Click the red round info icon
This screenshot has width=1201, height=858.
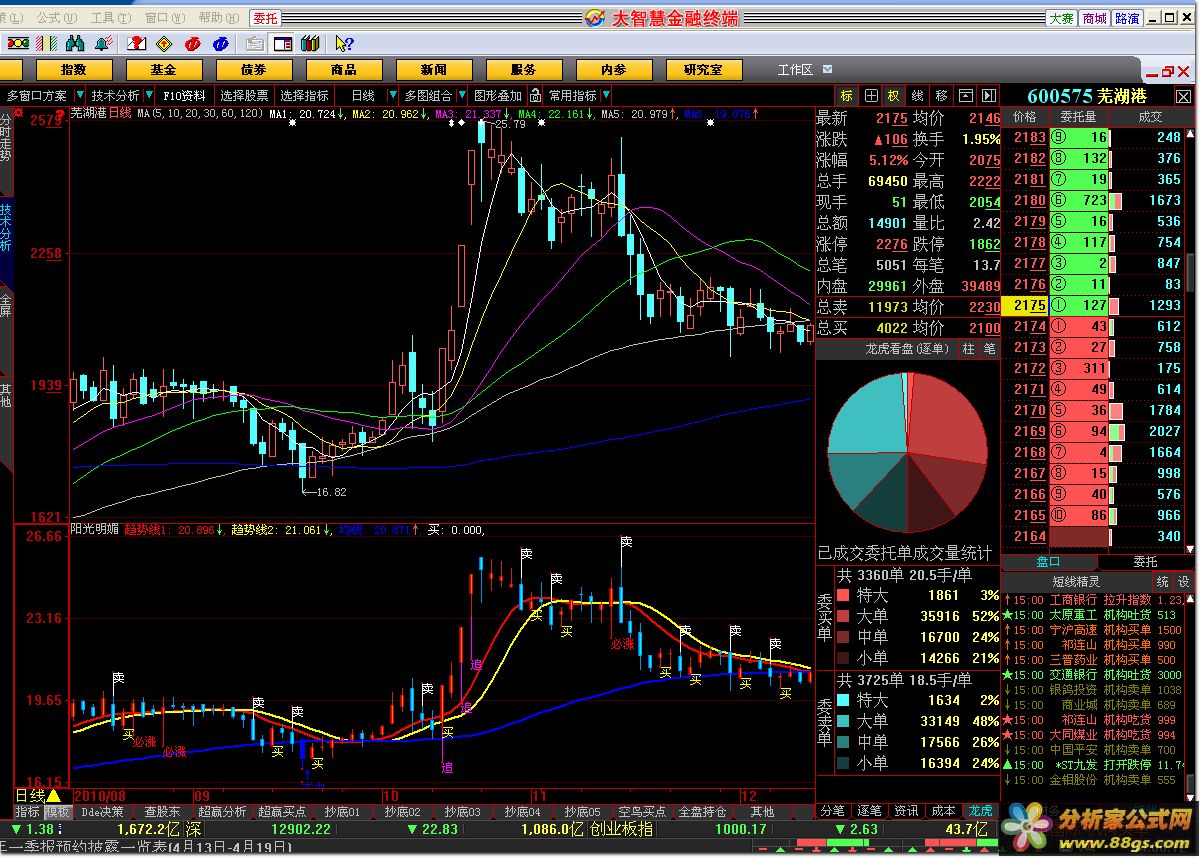(x=193, y=43)
